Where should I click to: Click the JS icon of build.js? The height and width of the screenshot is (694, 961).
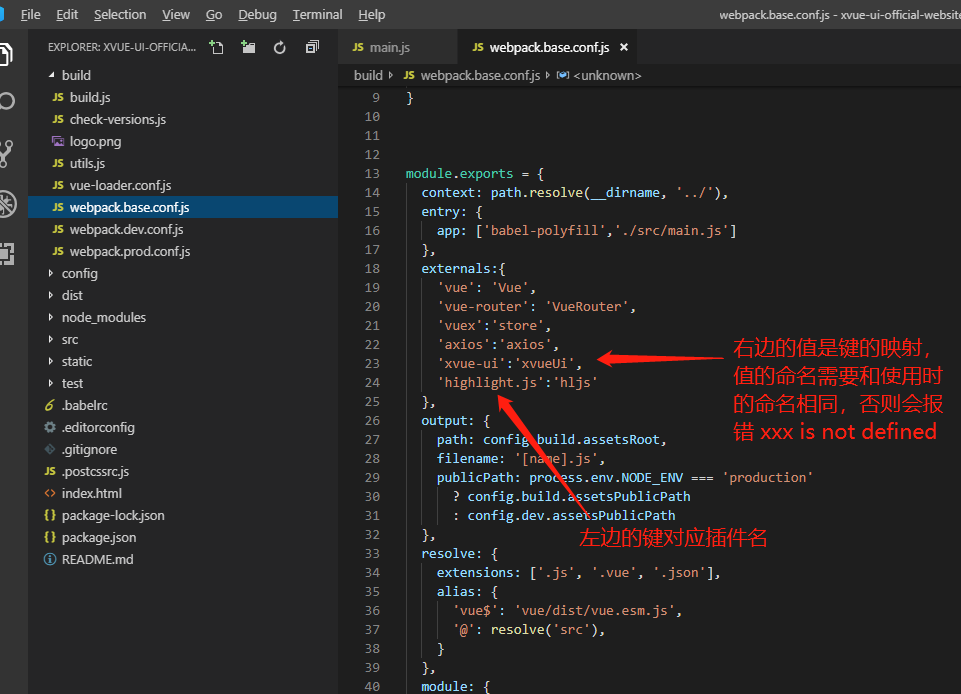(58, 97)
